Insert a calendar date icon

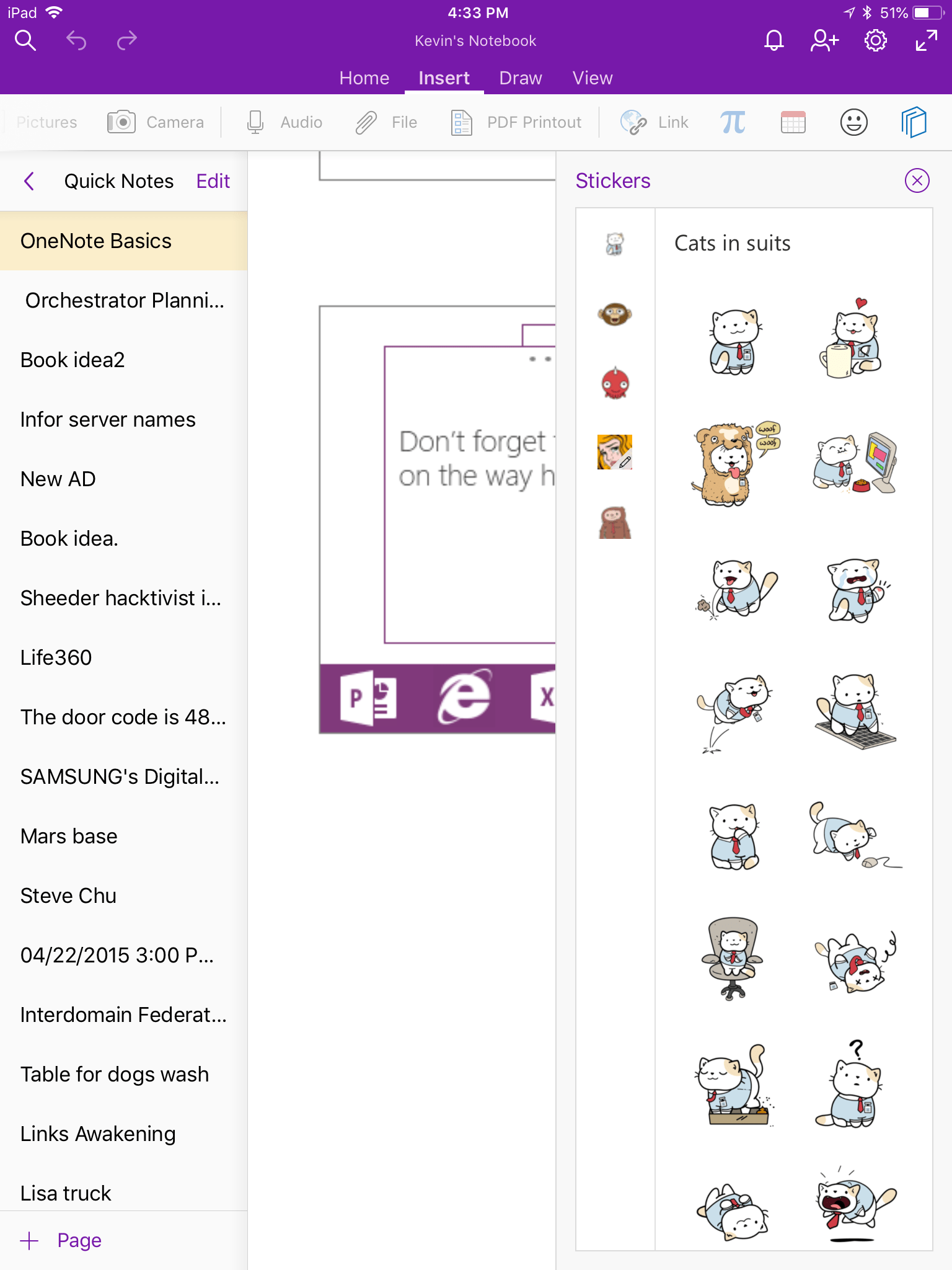793,122
